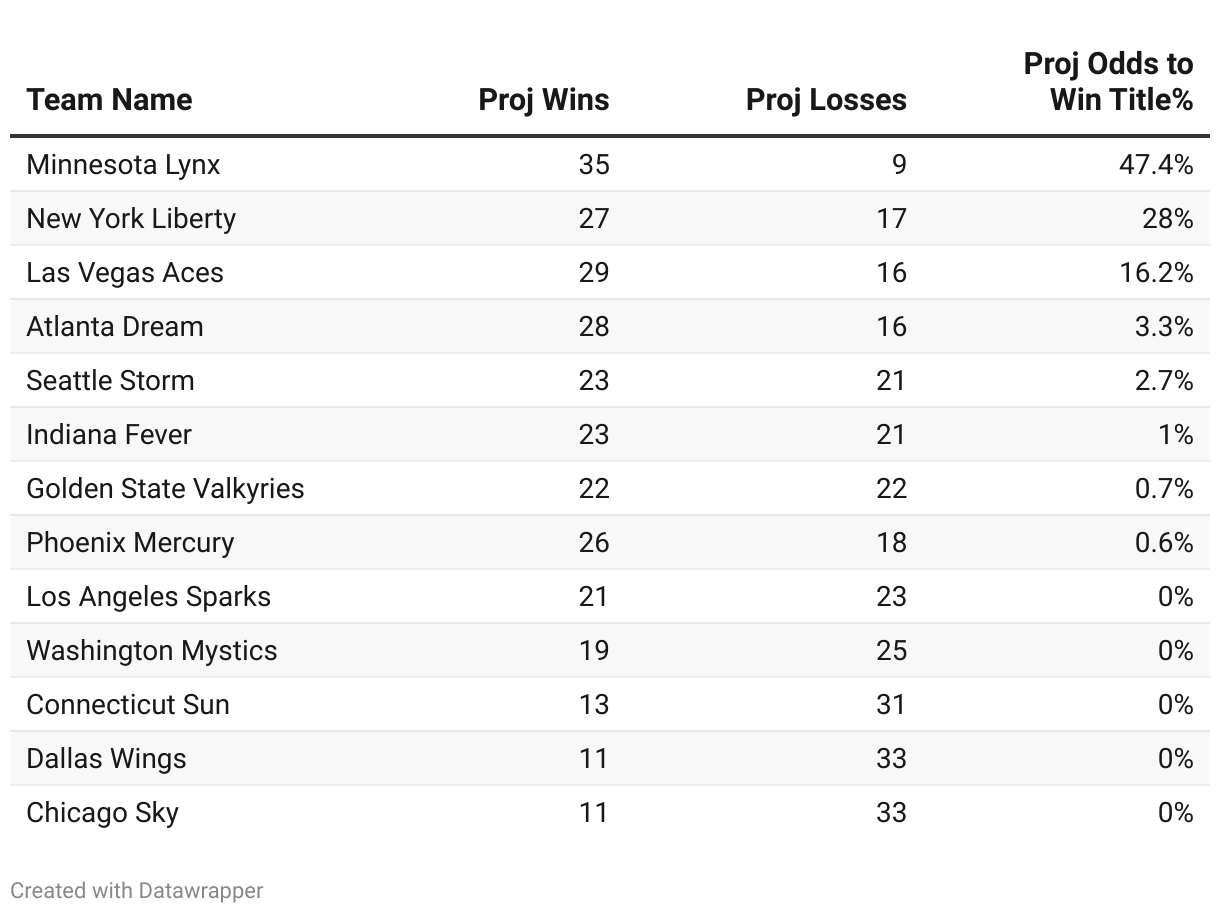Viewport: 1220px width, 914px height.
Task: Click the New York Liberty row label
Action: 131,218
